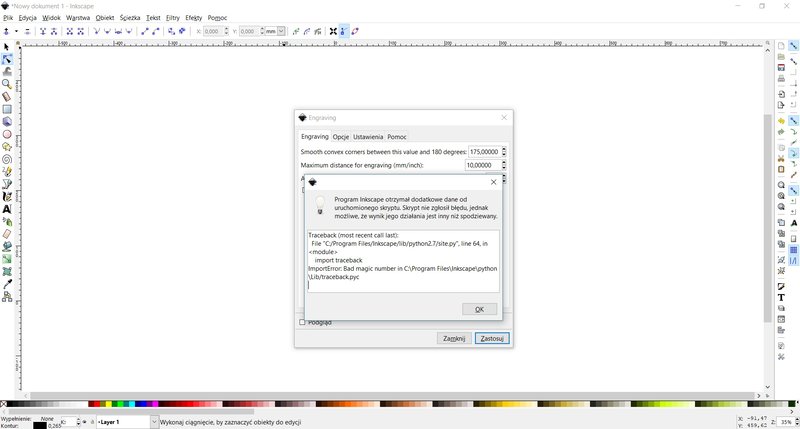The width and height of the screenshot is (800, 429).
Task: Click the Zamknij button
Action: [454, 338]
